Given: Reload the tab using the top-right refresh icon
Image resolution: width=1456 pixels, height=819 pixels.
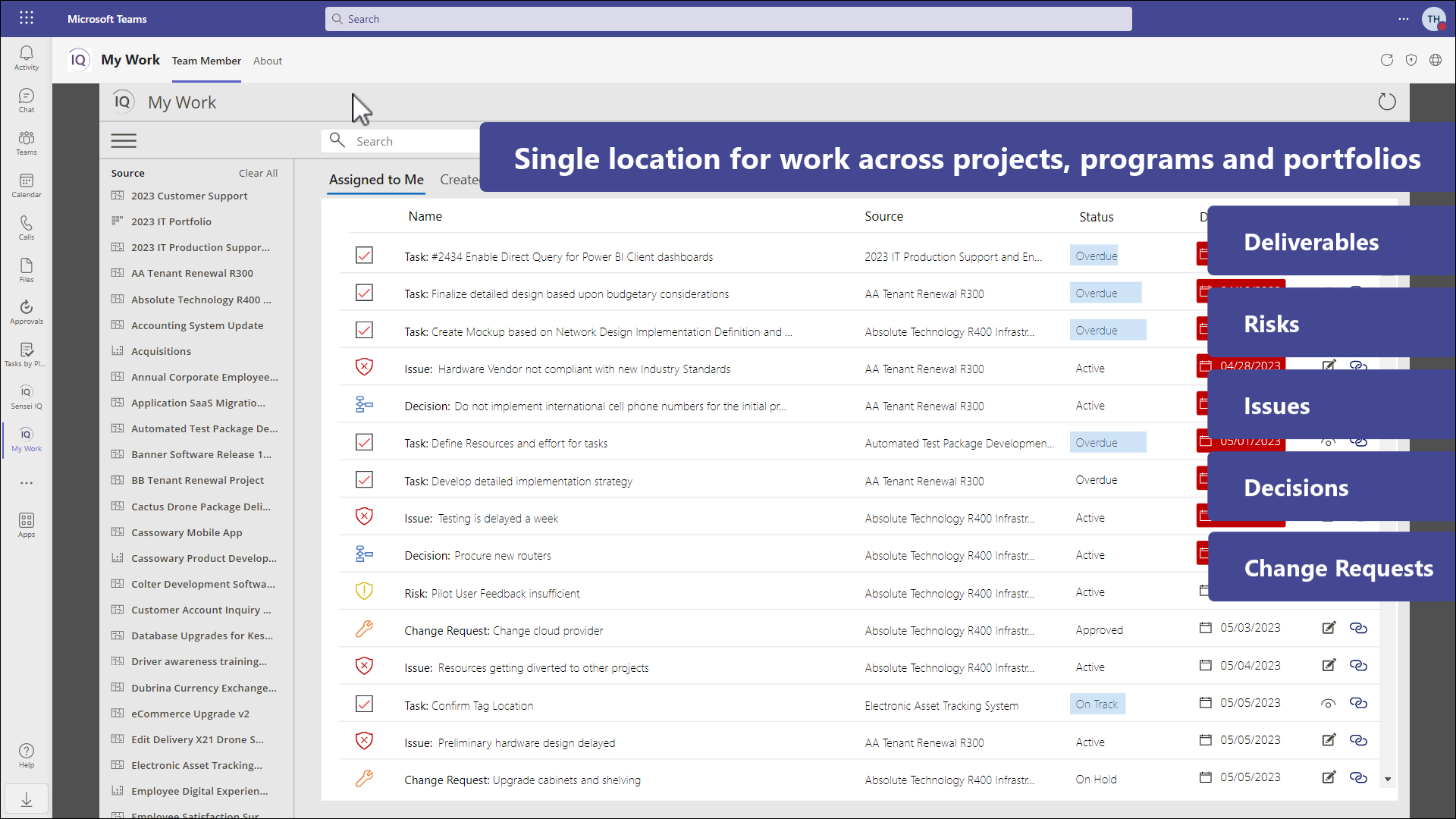Looking at the screenshot, I should (1386, 60).
